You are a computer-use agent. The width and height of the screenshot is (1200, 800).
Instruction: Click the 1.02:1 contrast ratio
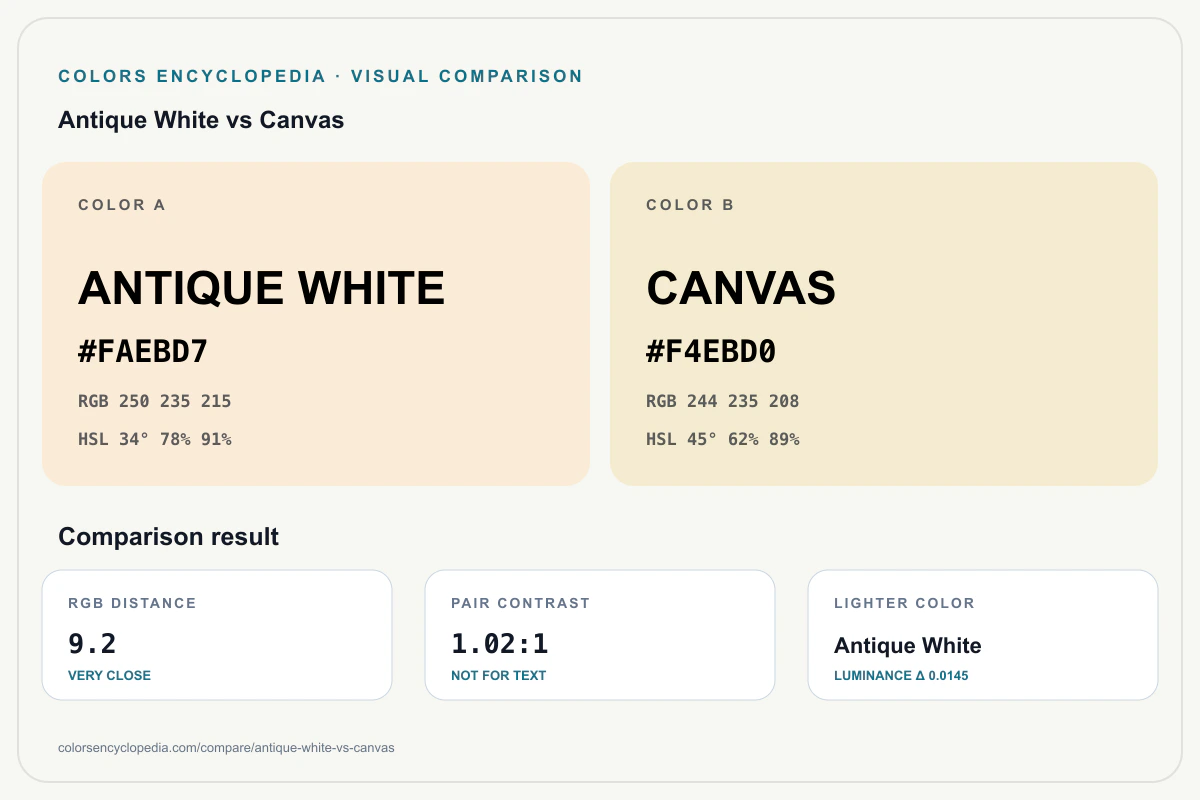(500, 643)
